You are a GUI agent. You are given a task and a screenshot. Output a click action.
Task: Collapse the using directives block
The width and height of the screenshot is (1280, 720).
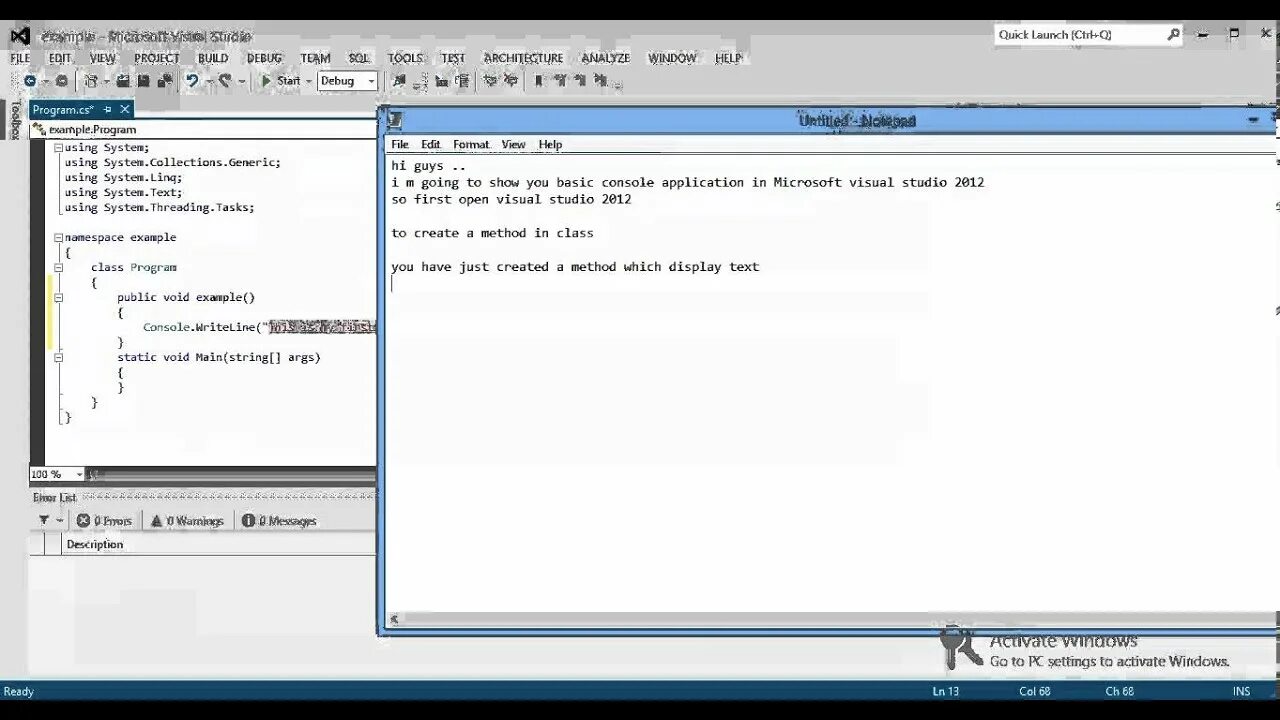(x=58, y=147)
